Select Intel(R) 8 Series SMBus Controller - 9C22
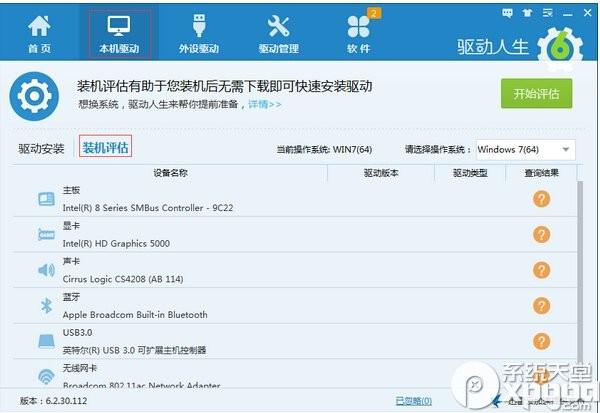 point(148,208)
